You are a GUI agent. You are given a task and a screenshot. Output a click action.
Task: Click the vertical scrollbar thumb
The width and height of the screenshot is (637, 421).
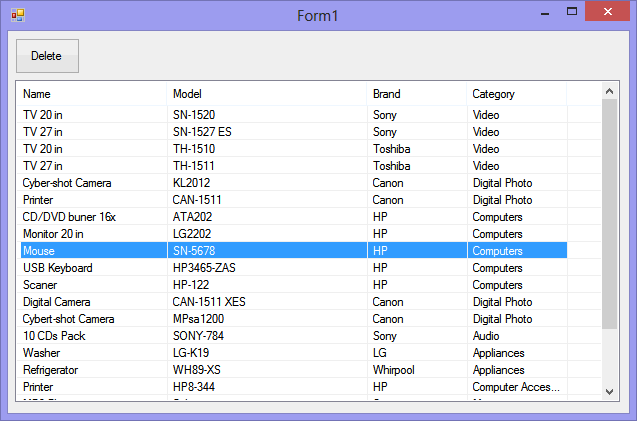coord(609,214)
